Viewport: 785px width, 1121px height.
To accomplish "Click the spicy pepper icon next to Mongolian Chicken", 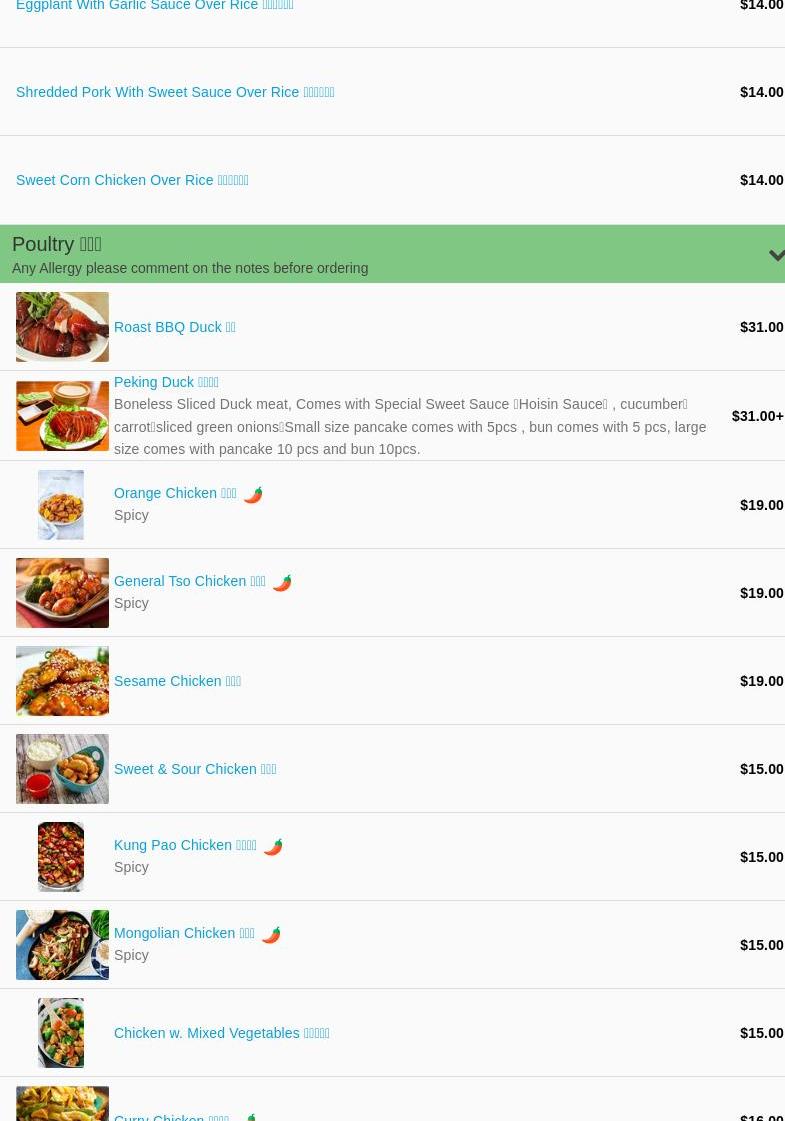I will point(271,934).
